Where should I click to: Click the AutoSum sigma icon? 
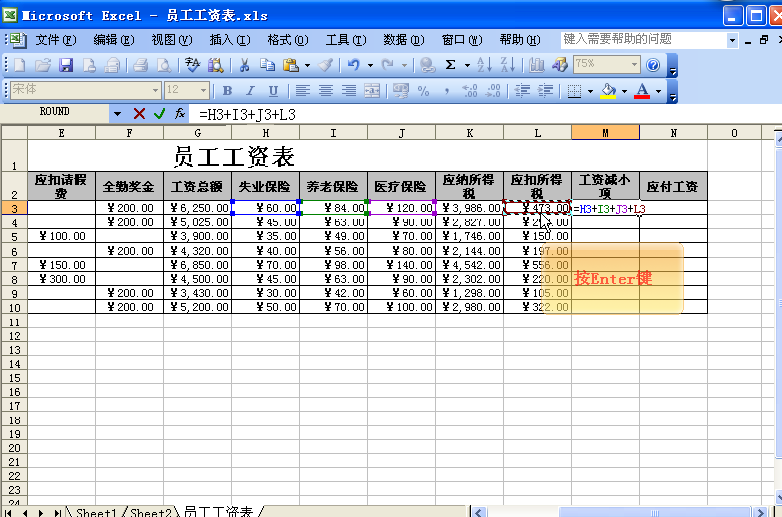click(450, 65)
